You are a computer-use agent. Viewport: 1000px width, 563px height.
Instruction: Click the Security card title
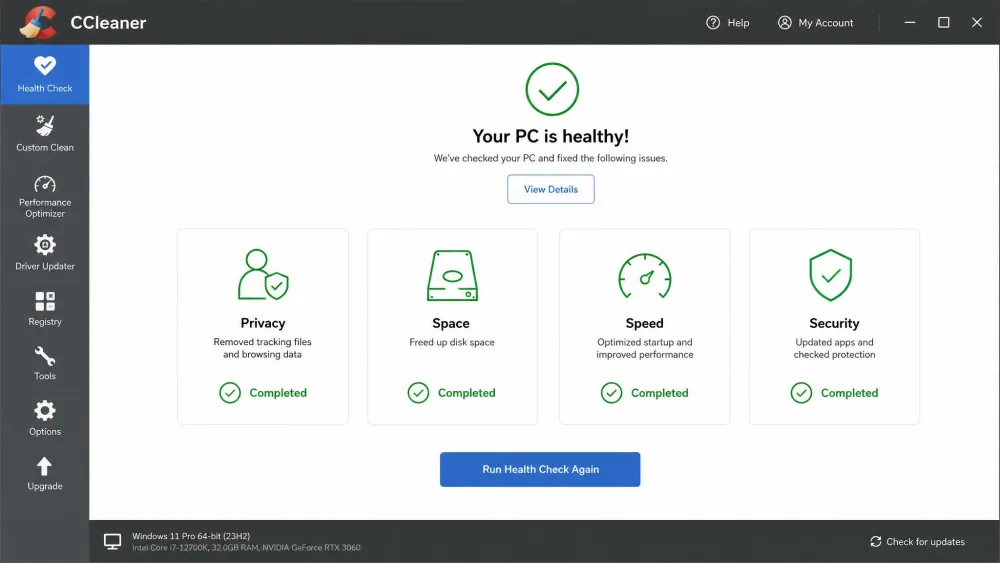coord(834,323)
